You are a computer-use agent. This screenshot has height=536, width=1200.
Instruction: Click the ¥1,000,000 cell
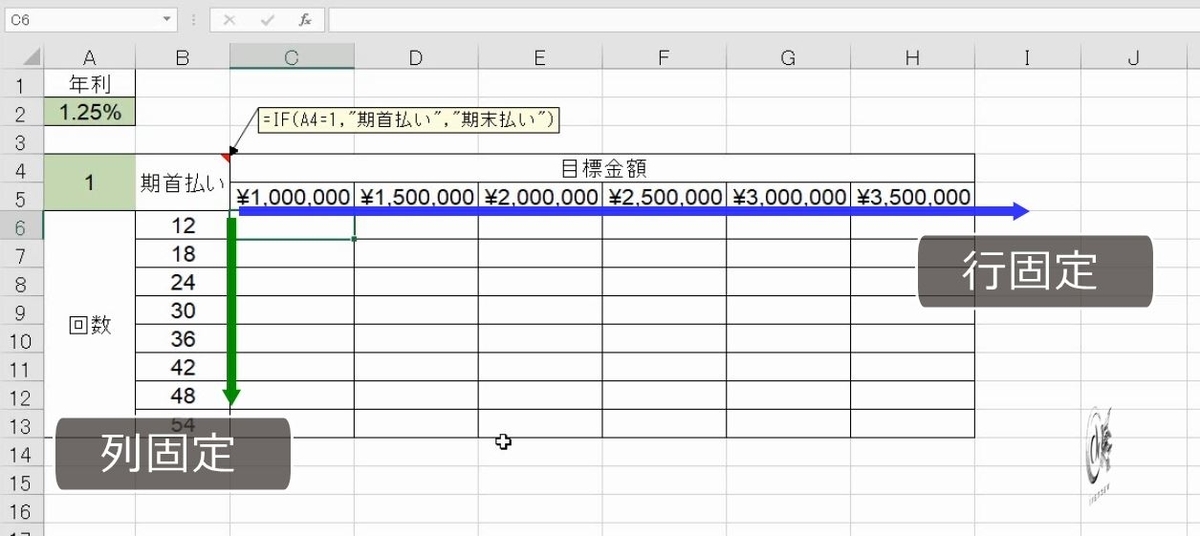pos(292,197)
